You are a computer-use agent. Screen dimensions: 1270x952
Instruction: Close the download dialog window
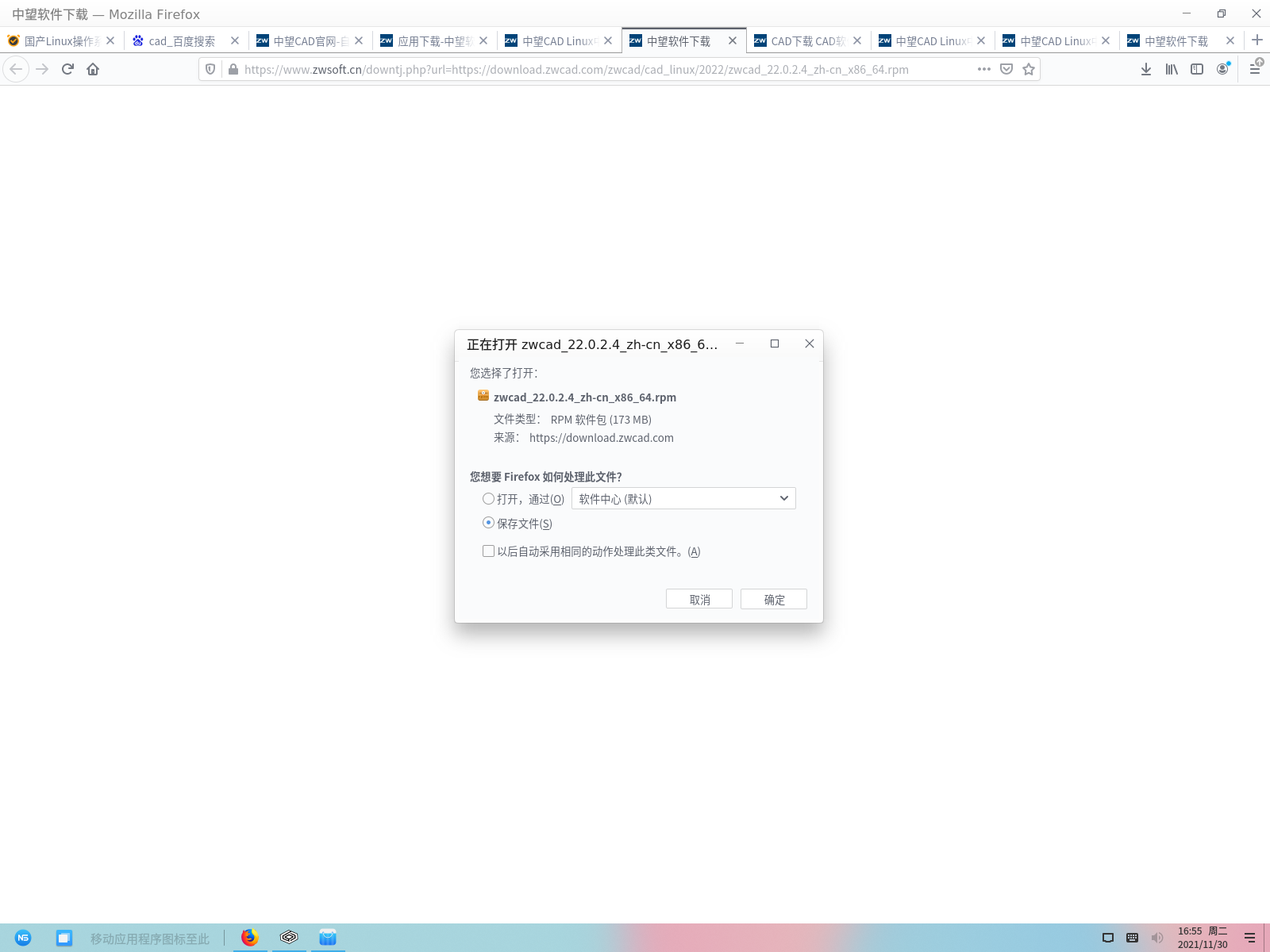coord(810,344)
